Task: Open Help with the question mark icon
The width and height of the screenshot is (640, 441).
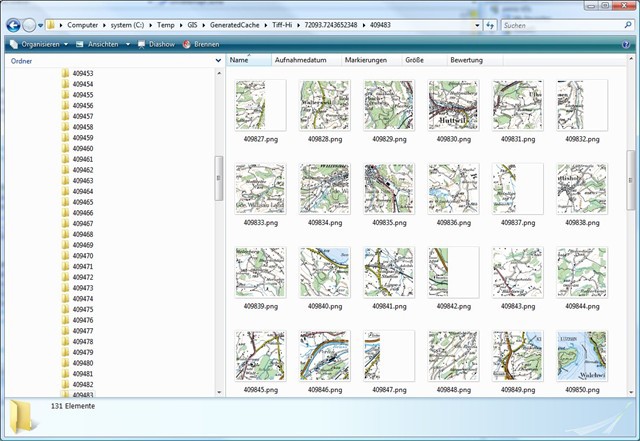Action: coord(626,45)
